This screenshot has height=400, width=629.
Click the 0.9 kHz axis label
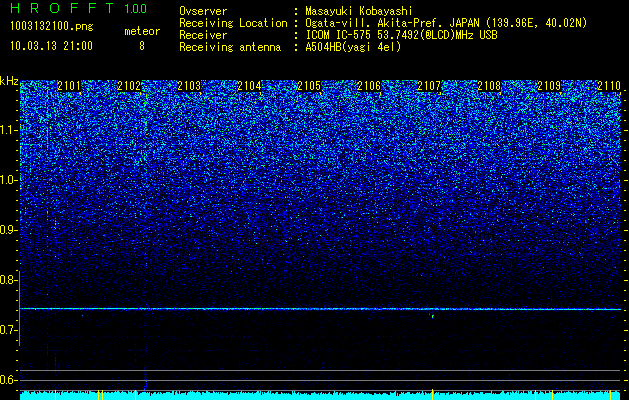click(7, 230)
